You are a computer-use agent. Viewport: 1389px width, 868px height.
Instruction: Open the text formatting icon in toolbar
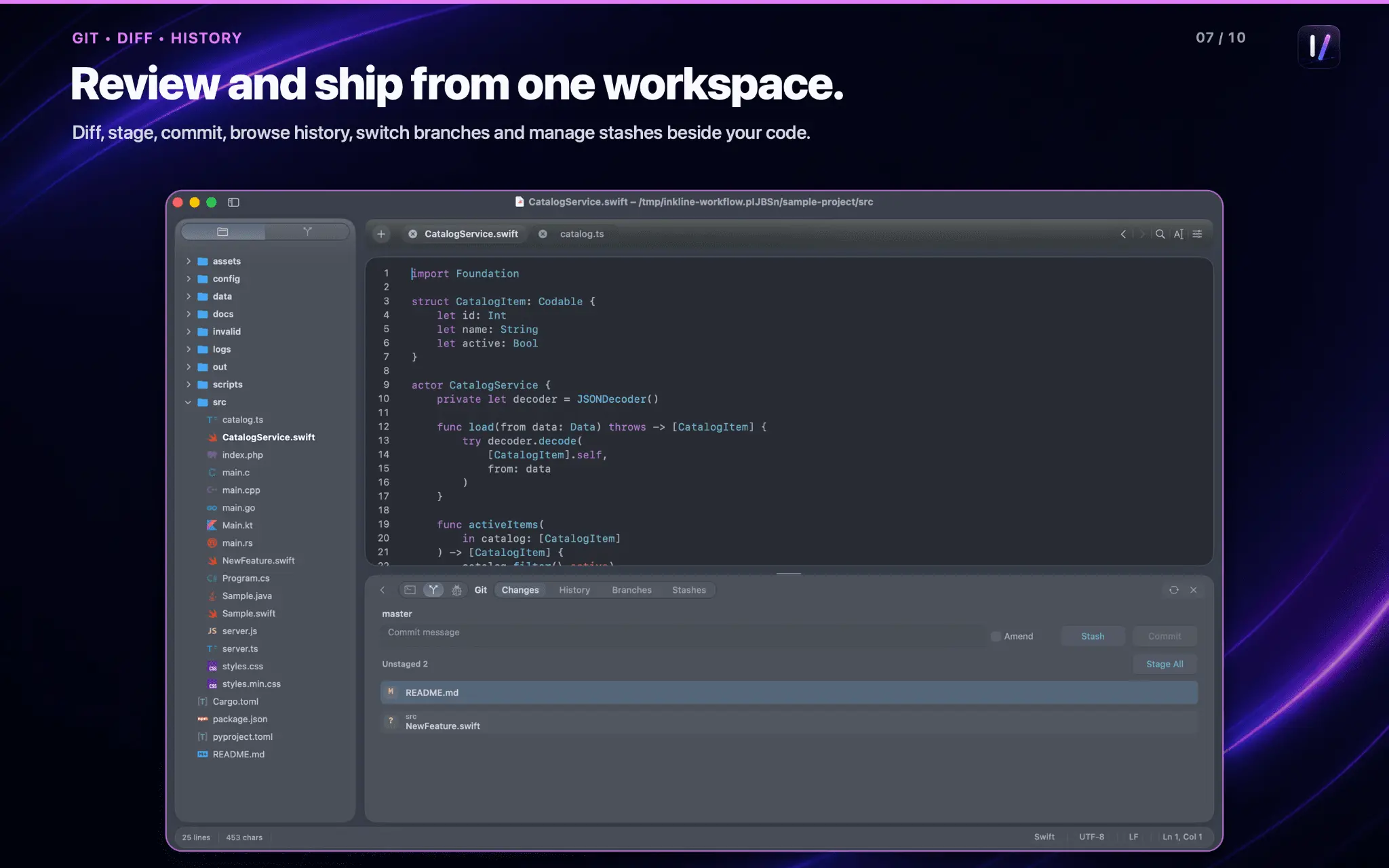1179,234
